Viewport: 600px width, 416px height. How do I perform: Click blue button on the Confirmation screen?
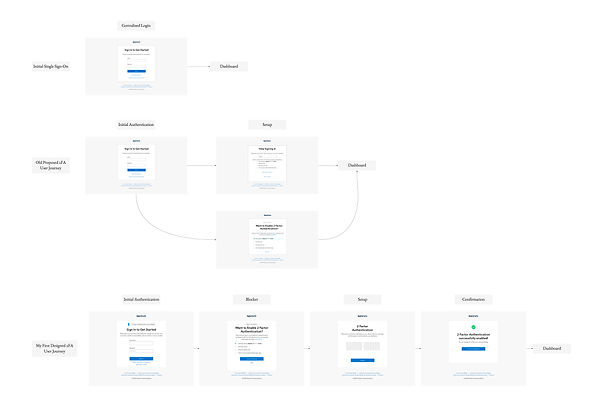point(473,349)
